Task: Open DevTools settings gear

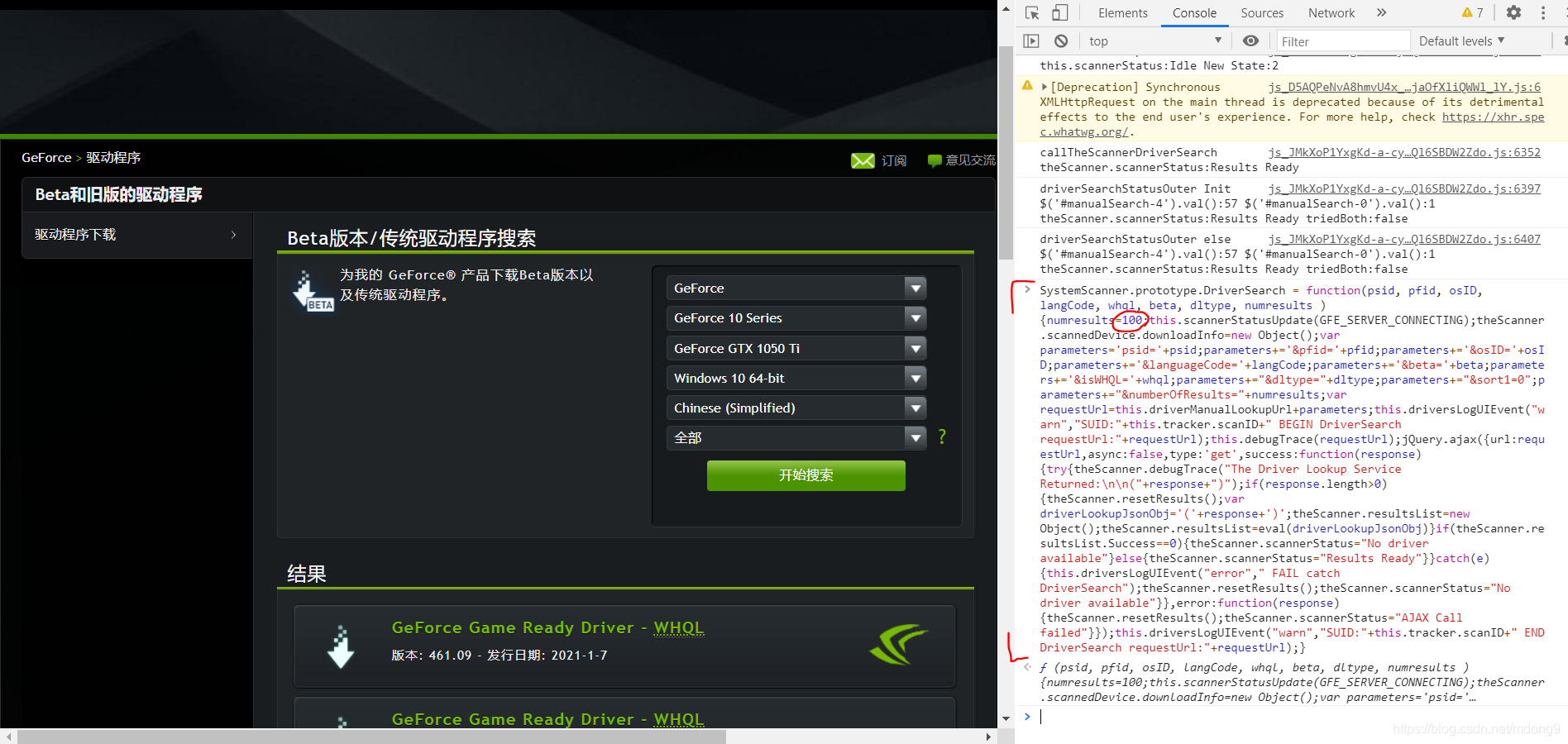Action: pos(1513,12)
